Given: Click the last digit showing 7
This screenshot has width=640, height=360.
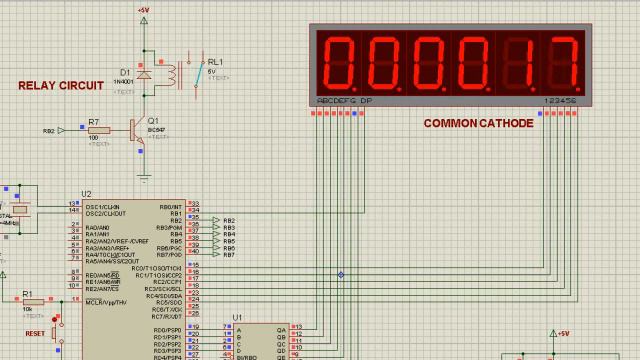Looking at the screenshot, I should [x=564, y=63].
